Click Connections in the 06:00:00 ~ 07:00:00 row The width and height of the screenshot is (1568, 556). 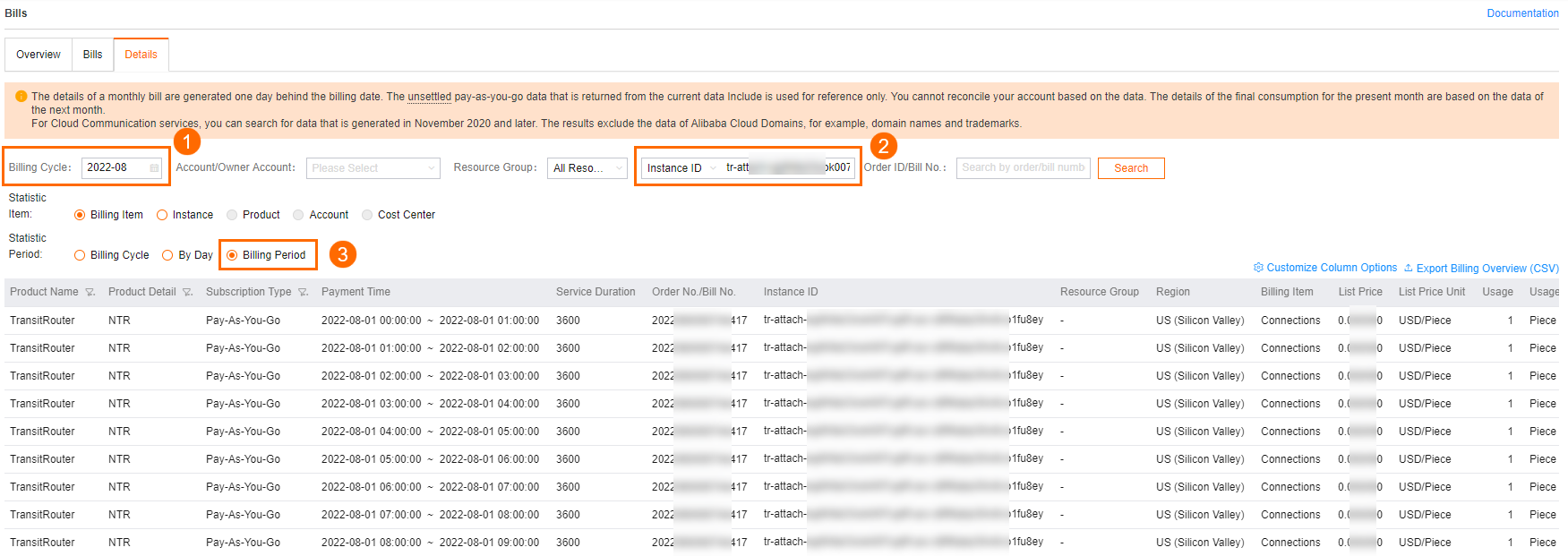pyautogui.click(x=1290, y=487)
